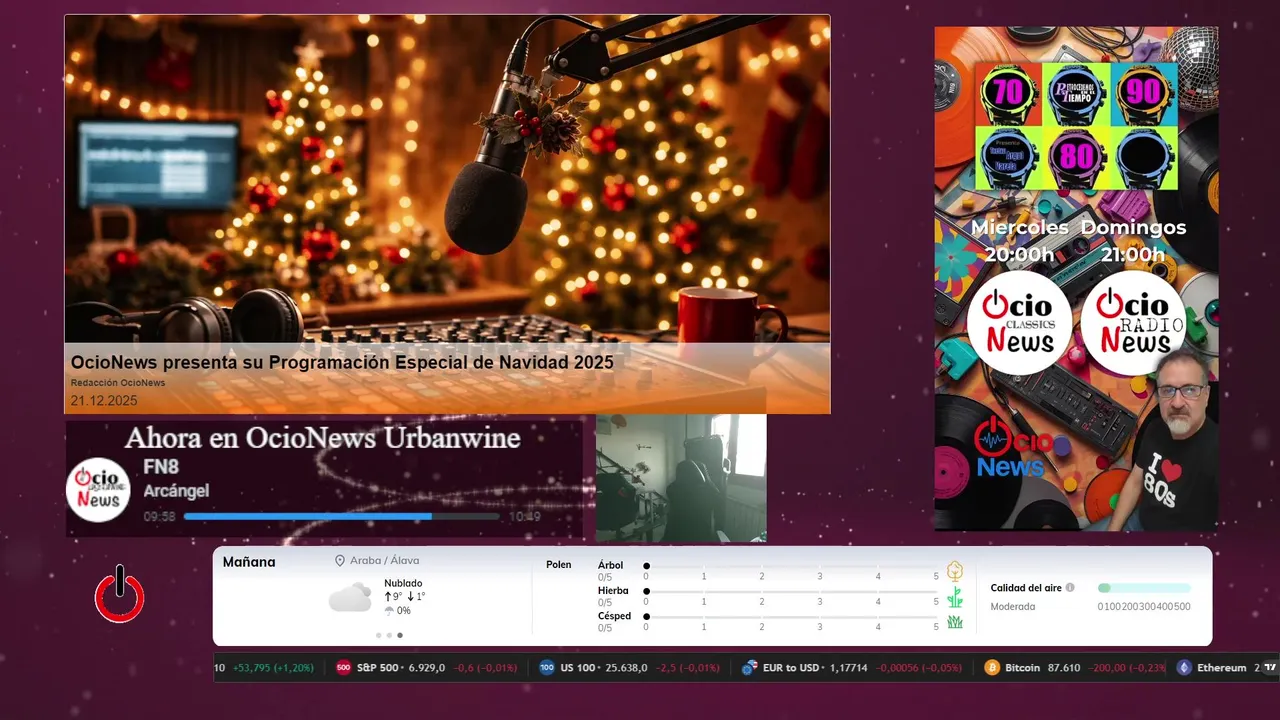Click the first dot in weather carousel

pos(378,635)
